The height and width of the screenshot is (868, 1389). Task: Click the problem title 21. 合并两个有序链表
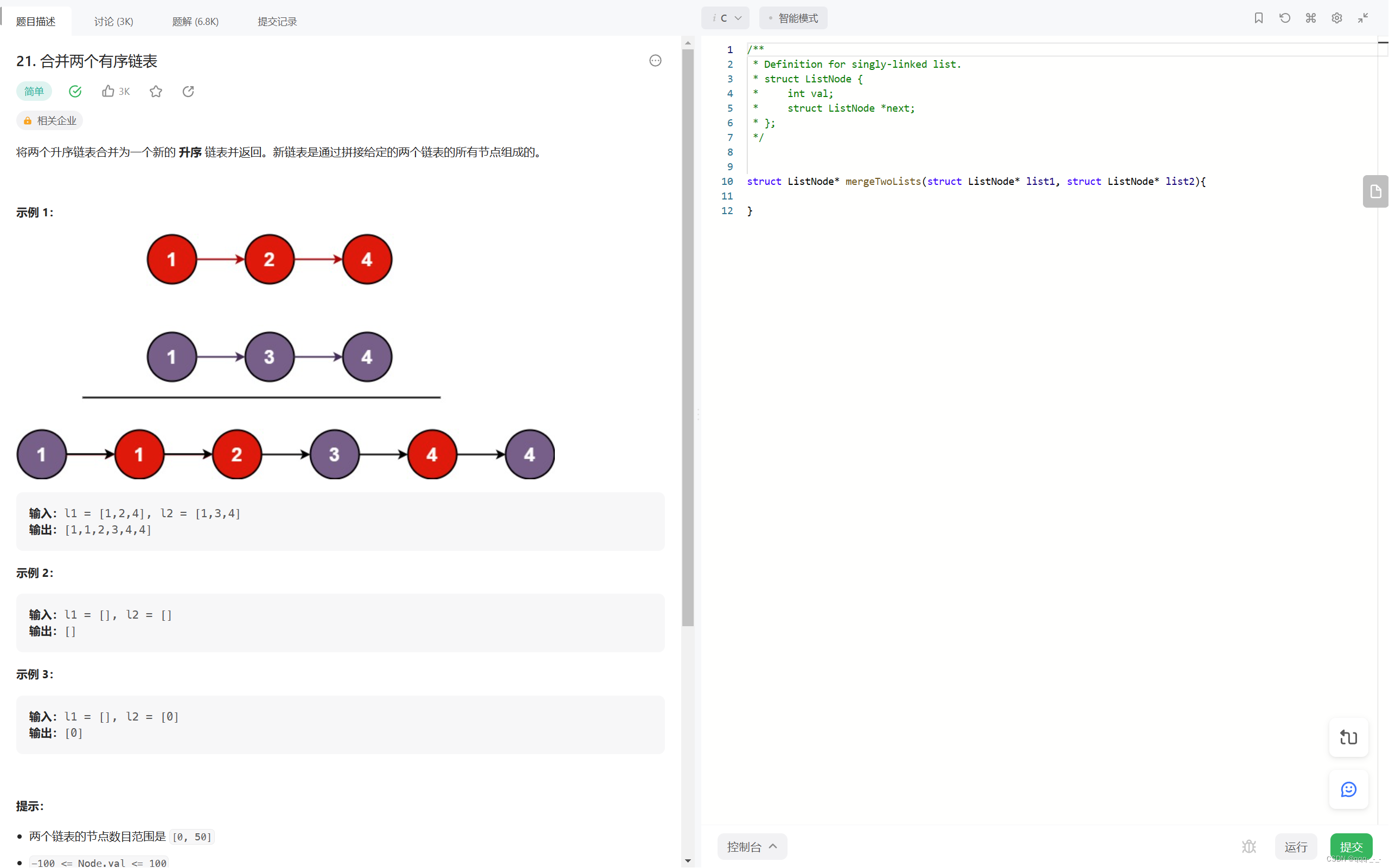click(87, 61)
